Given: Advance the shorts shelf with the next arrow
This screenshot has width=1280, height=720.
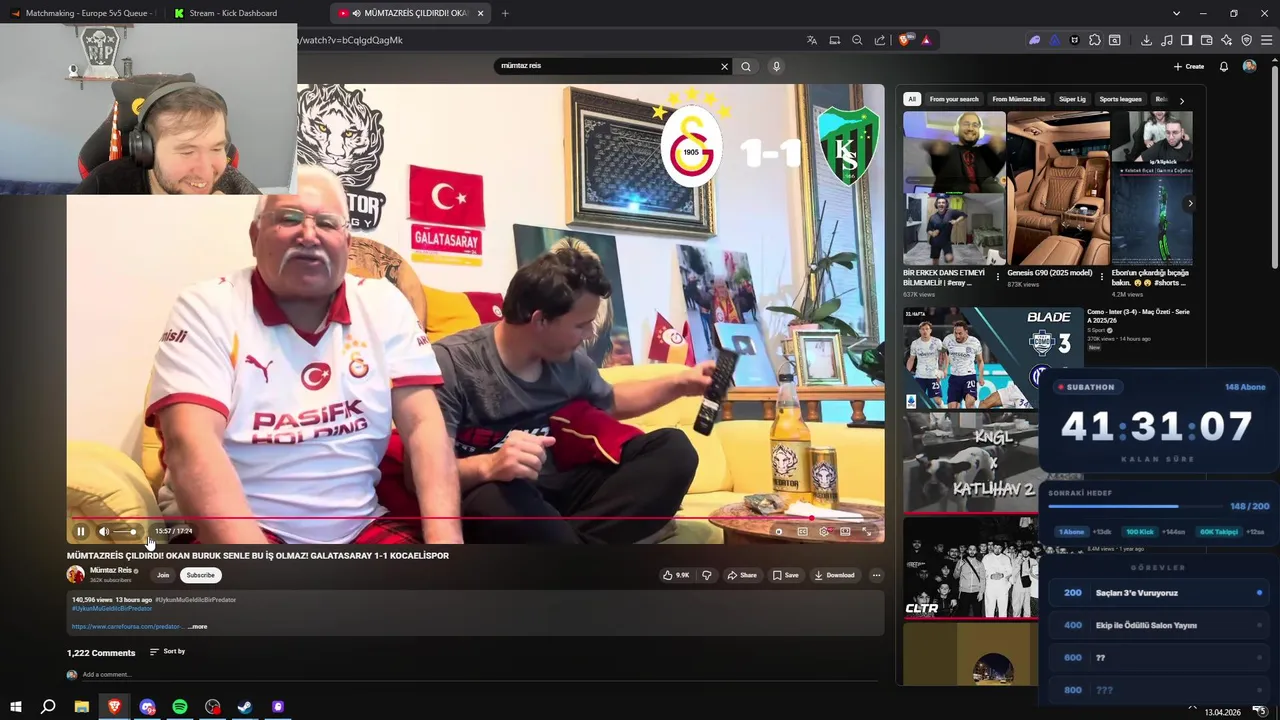Looking at the screenshot, I should point(1190,203).
